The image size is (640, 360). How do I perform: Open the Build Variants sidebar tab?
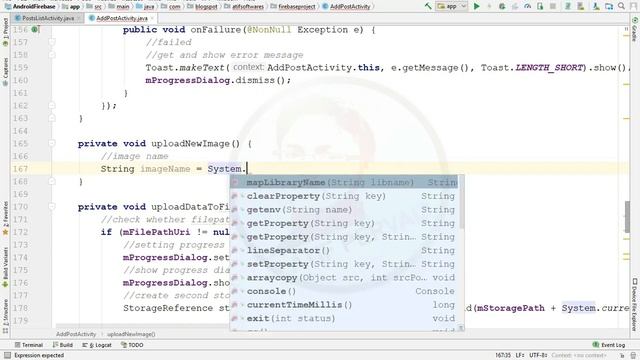tap(5, 268)
